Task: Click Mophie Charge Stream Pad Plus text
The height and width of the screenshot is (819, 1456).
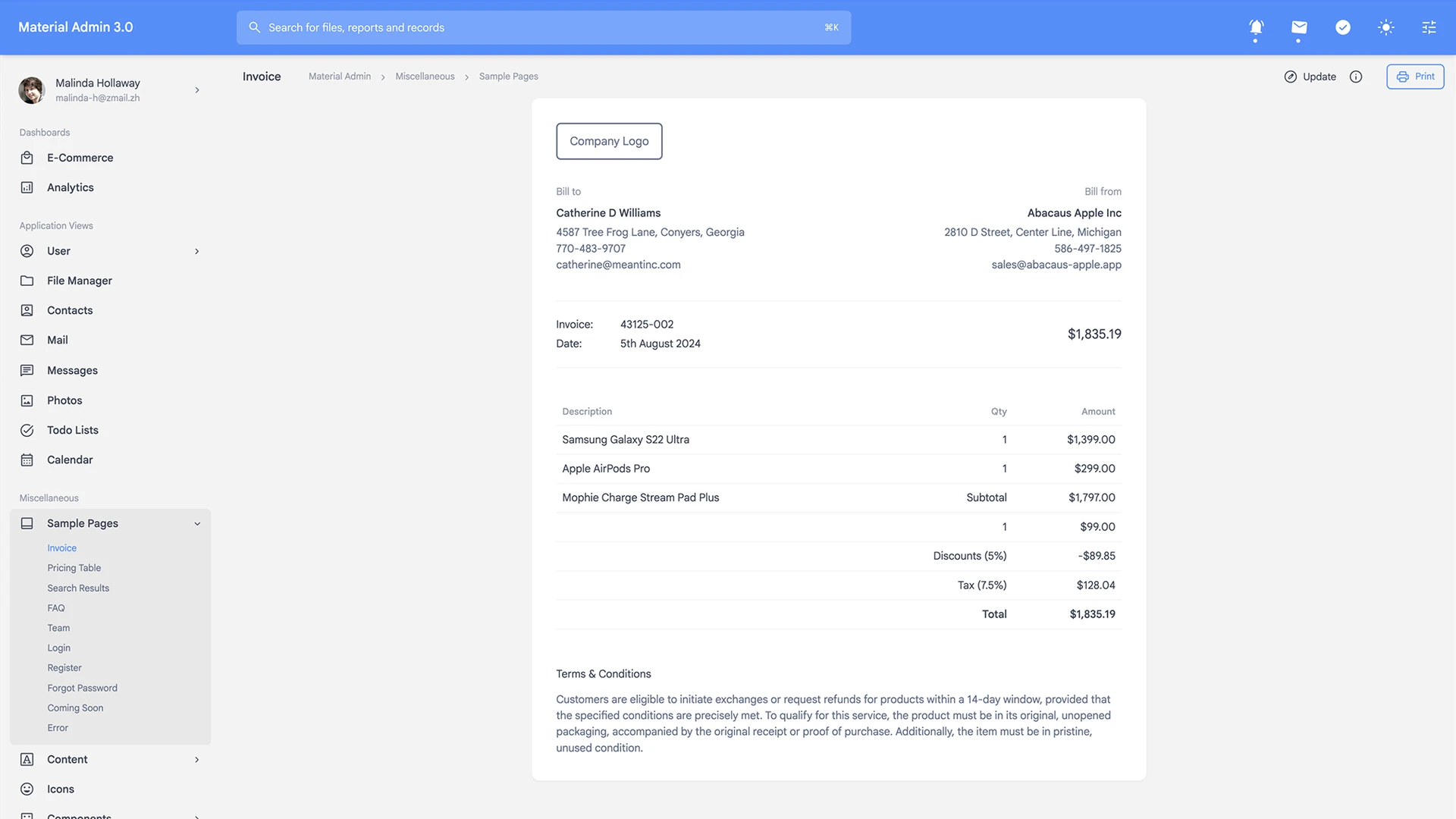Action: pos(641,497)
